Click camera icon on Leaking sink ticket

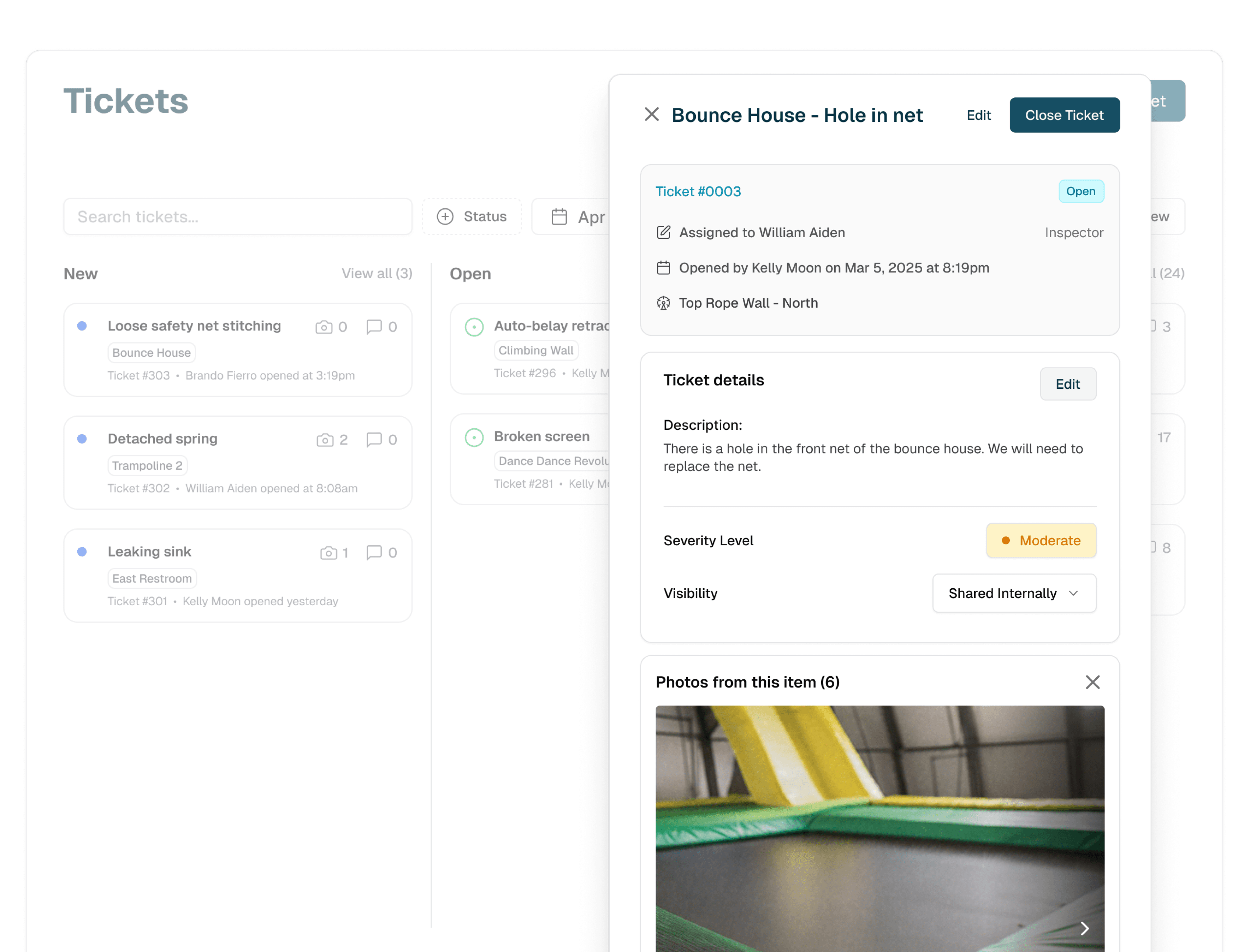tap(328, 553)
